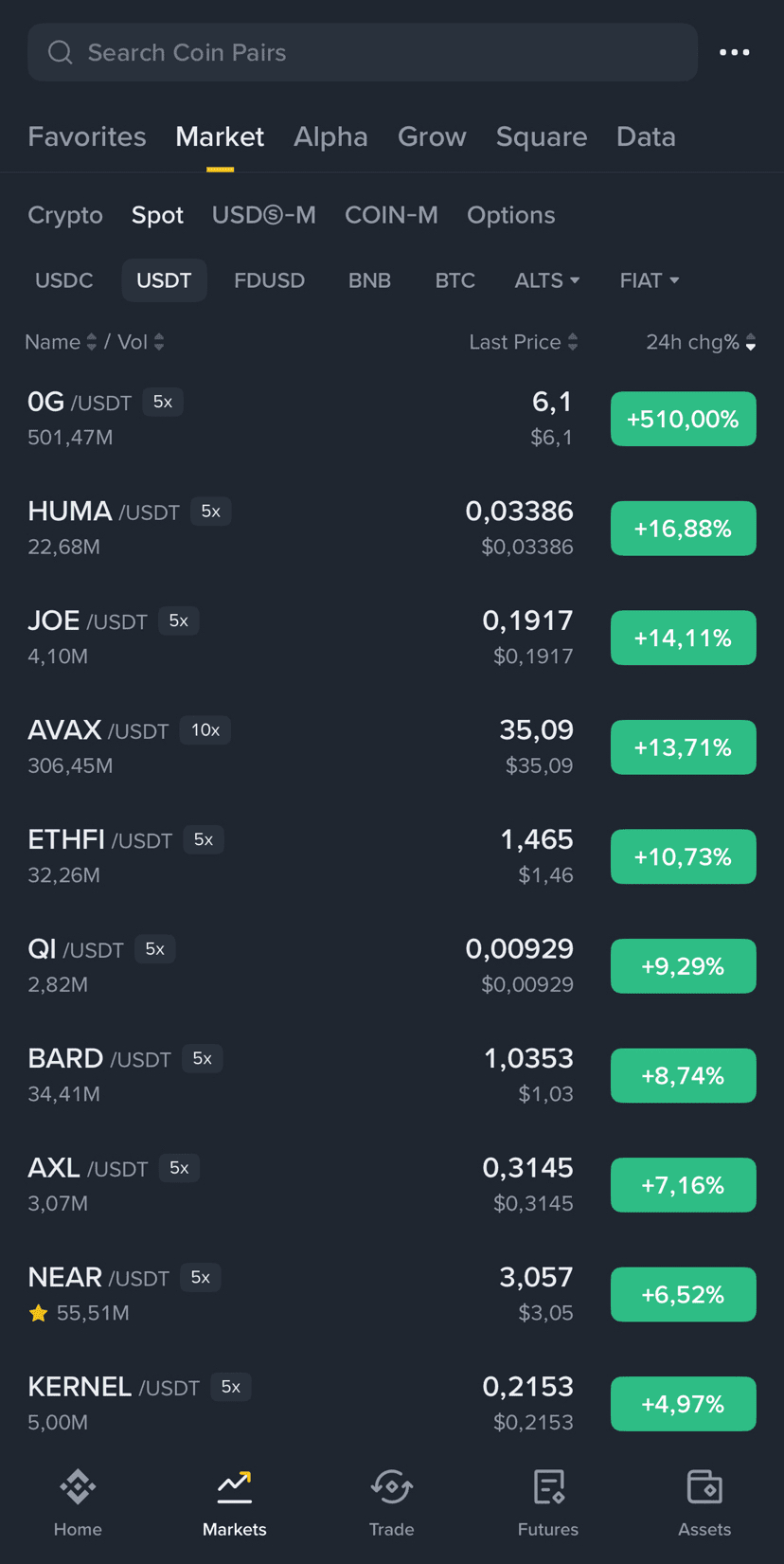The image size is (784, 1564).
Task: Select the FDUSD quote filter
Action: pyautogui.click(x=269, y=280)
